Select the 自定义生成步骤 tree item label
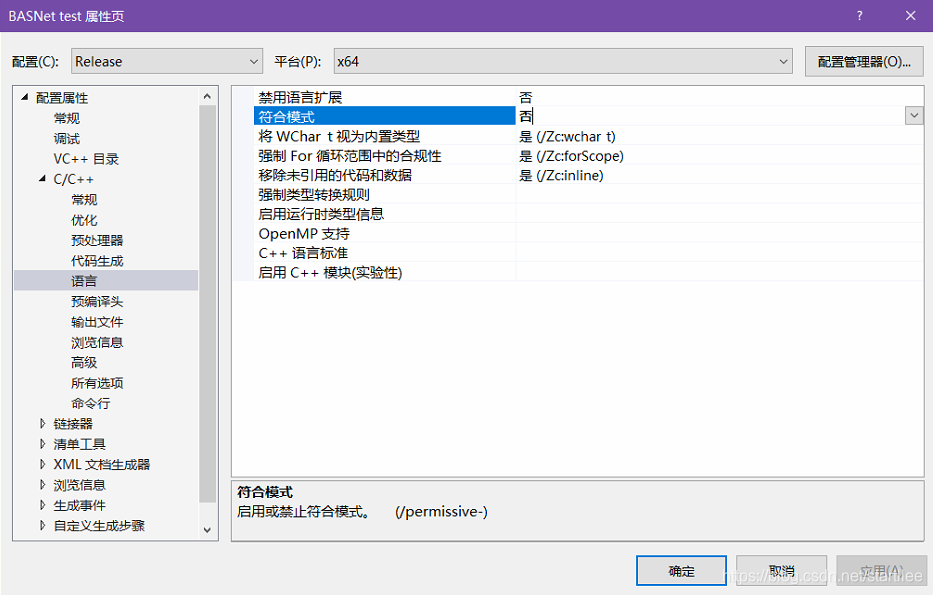Image resolution: width=933 pixels, height=595 pixels. pos(99,525)
